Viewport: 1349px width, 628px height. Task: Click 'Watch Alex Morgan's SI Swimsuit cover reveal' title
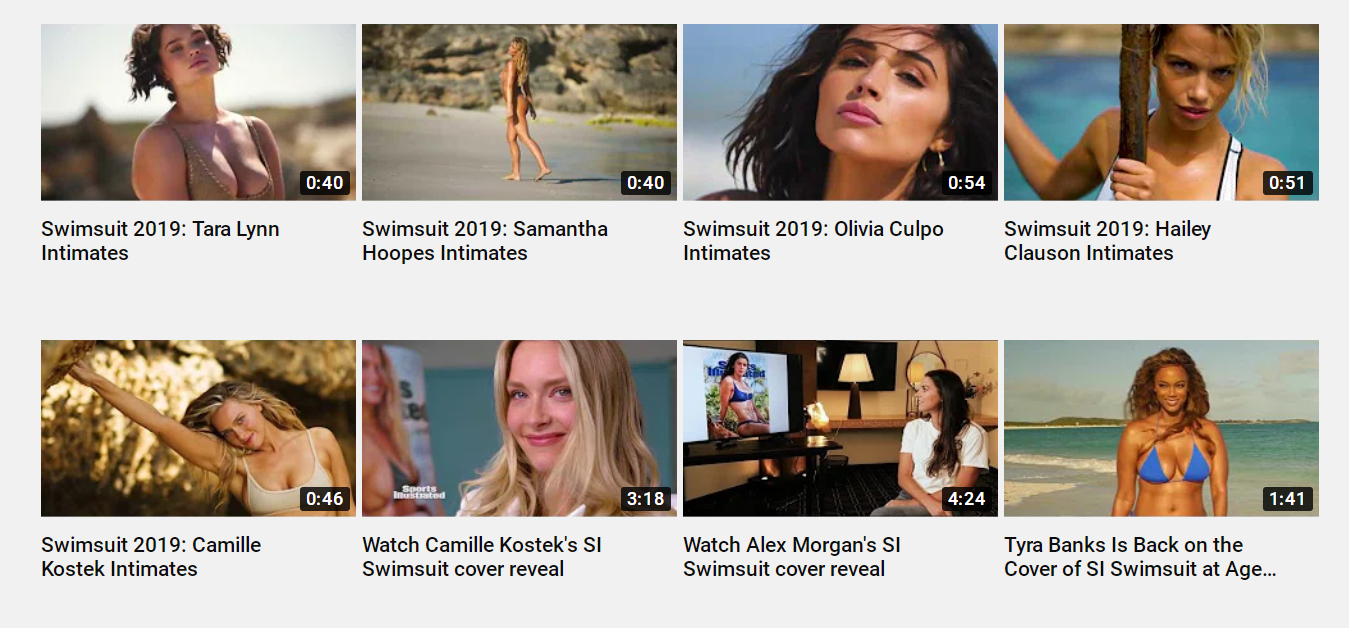pyautogui.click(x=792, y=557)
